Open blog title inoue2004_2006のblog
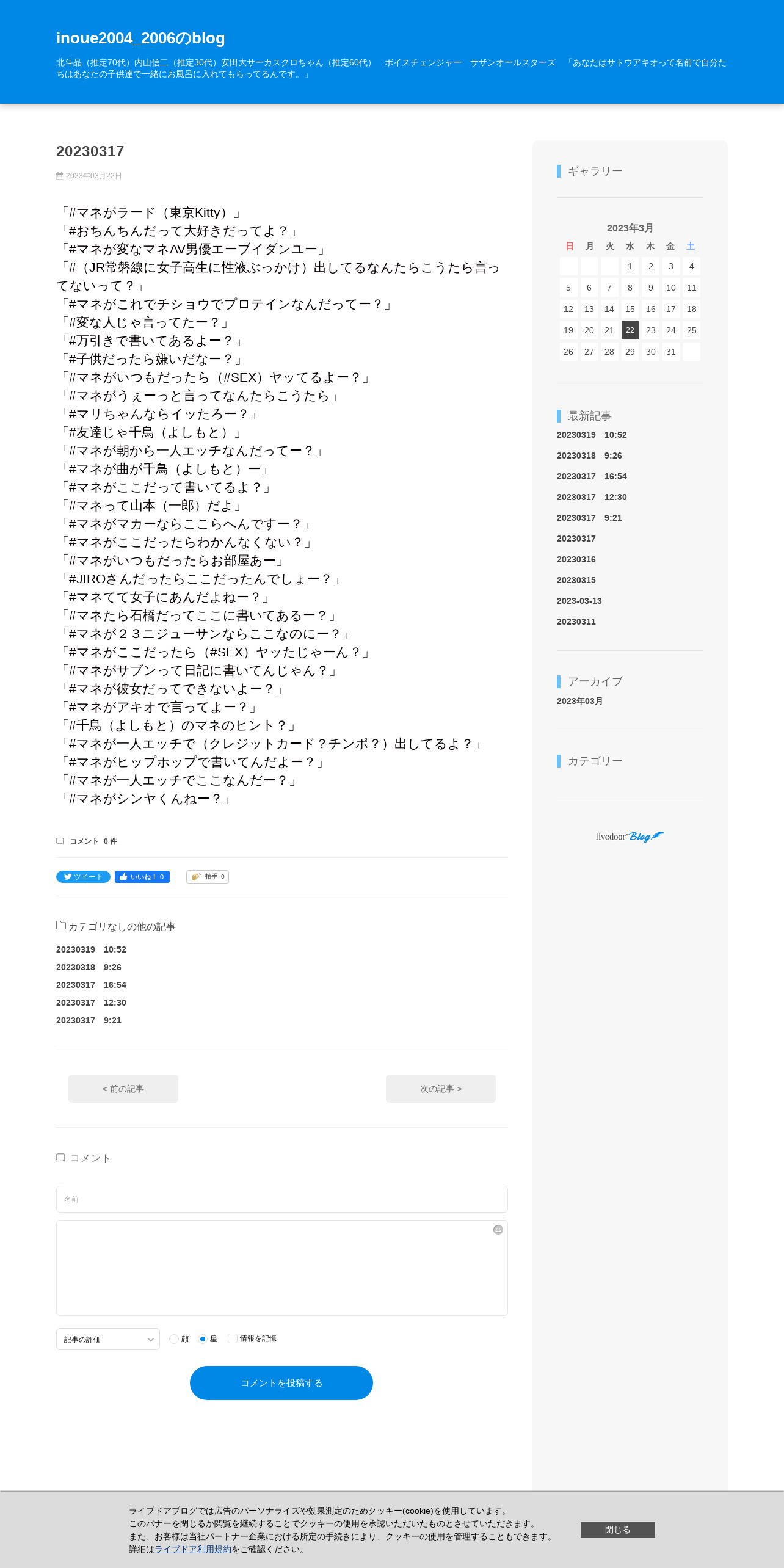Screen dimensions: 784x1568 click(x=140, y=38)
